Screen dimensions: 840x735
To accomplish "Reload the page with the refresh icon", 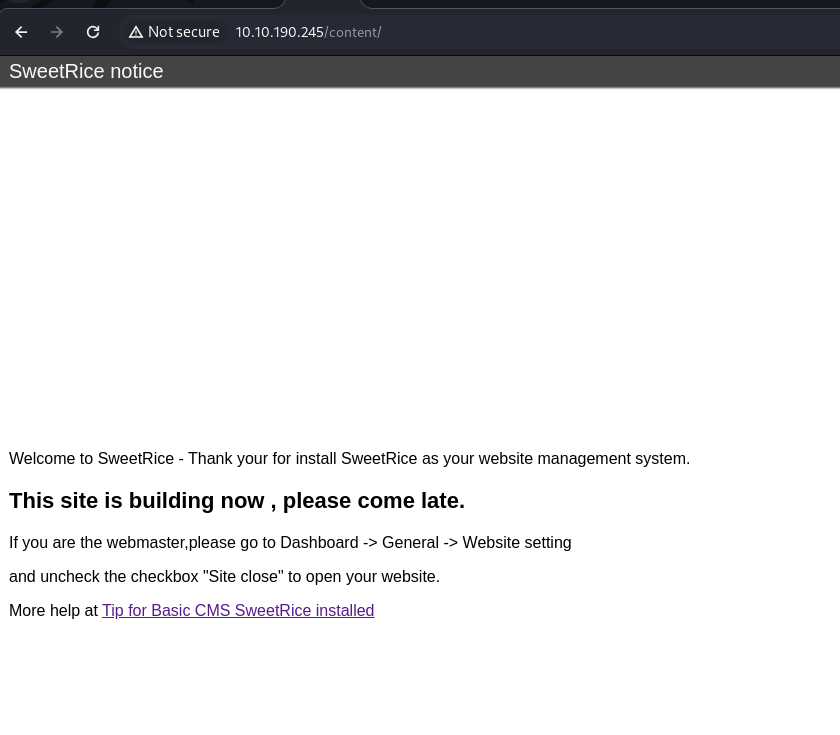I will 93,32.
